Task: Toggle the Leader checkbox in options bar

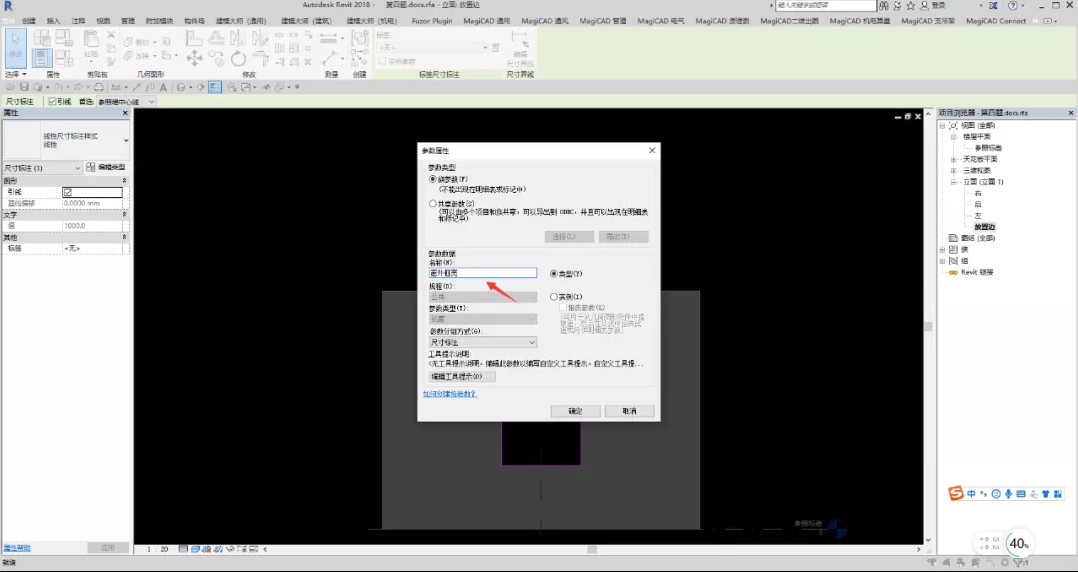Action: [x=52, y=101]
